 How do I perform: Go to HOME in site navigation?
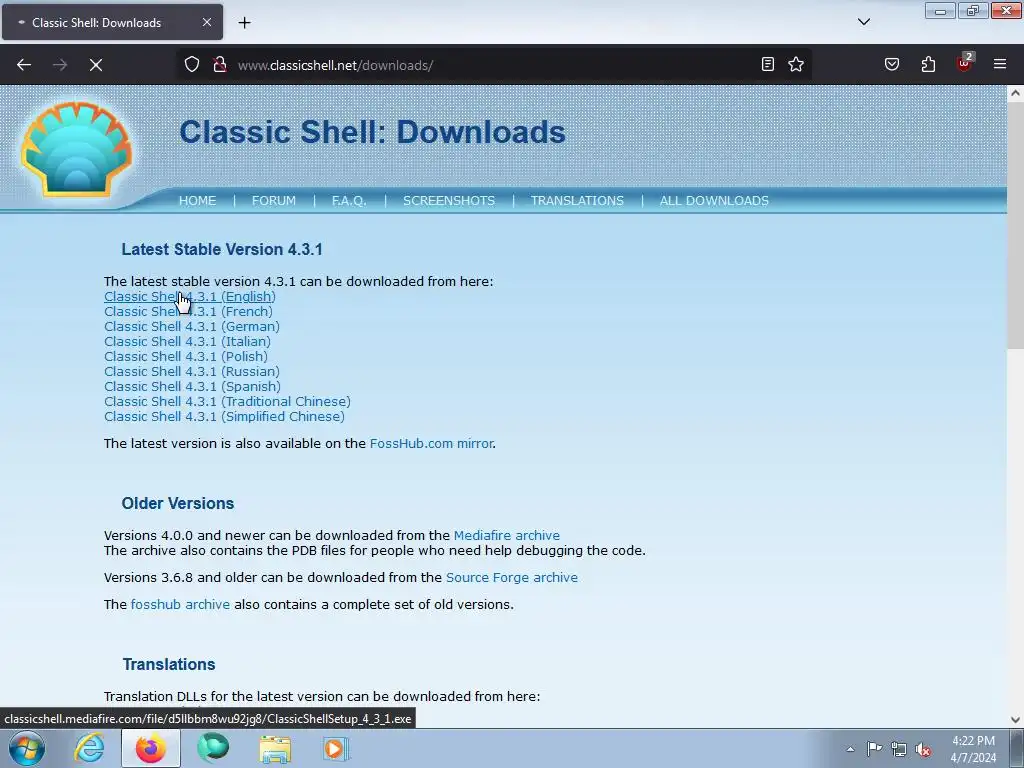(x=197, y=200)
